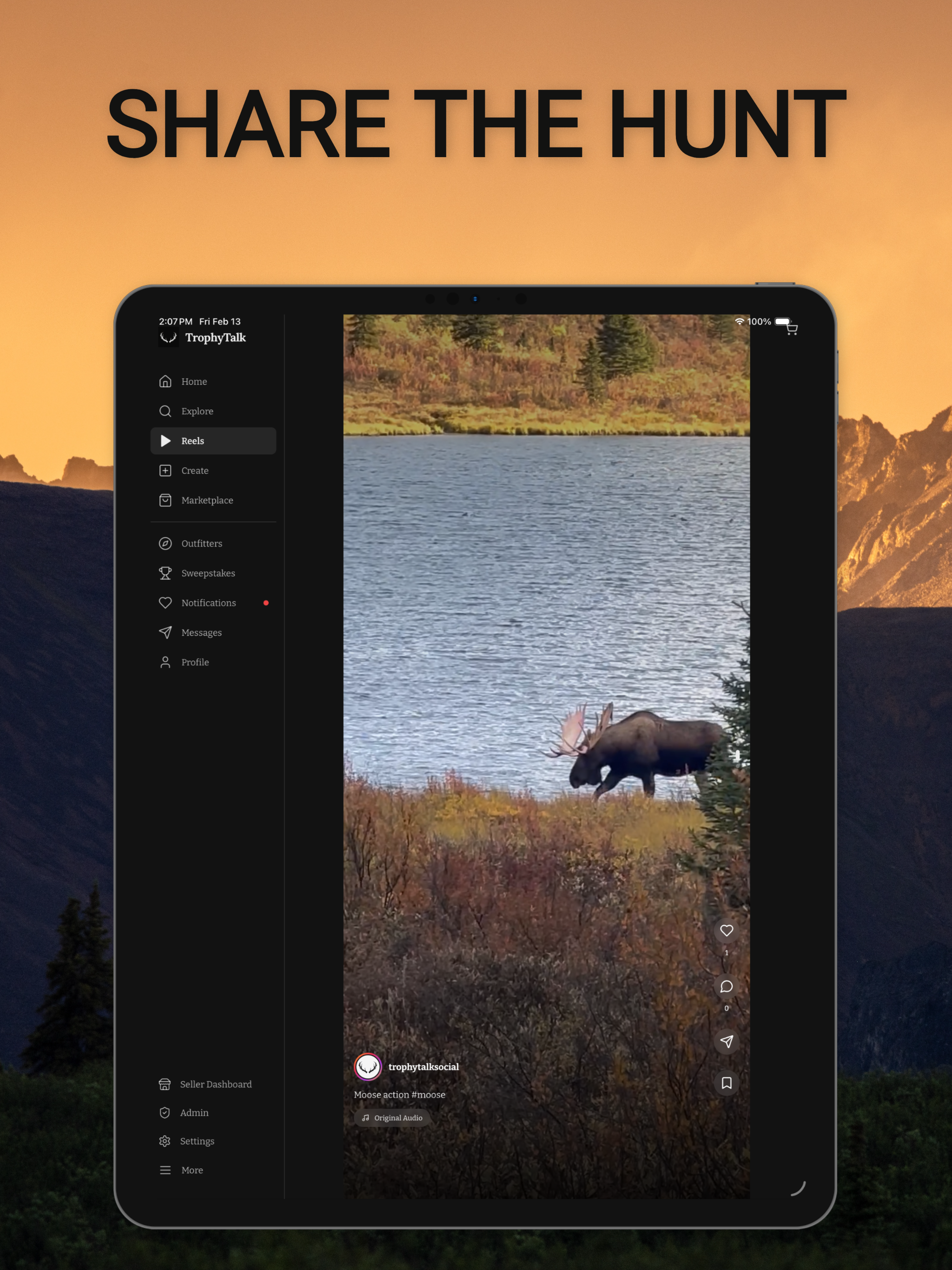Open the Admin panel
The image size is (952, 1270).
213,1113
